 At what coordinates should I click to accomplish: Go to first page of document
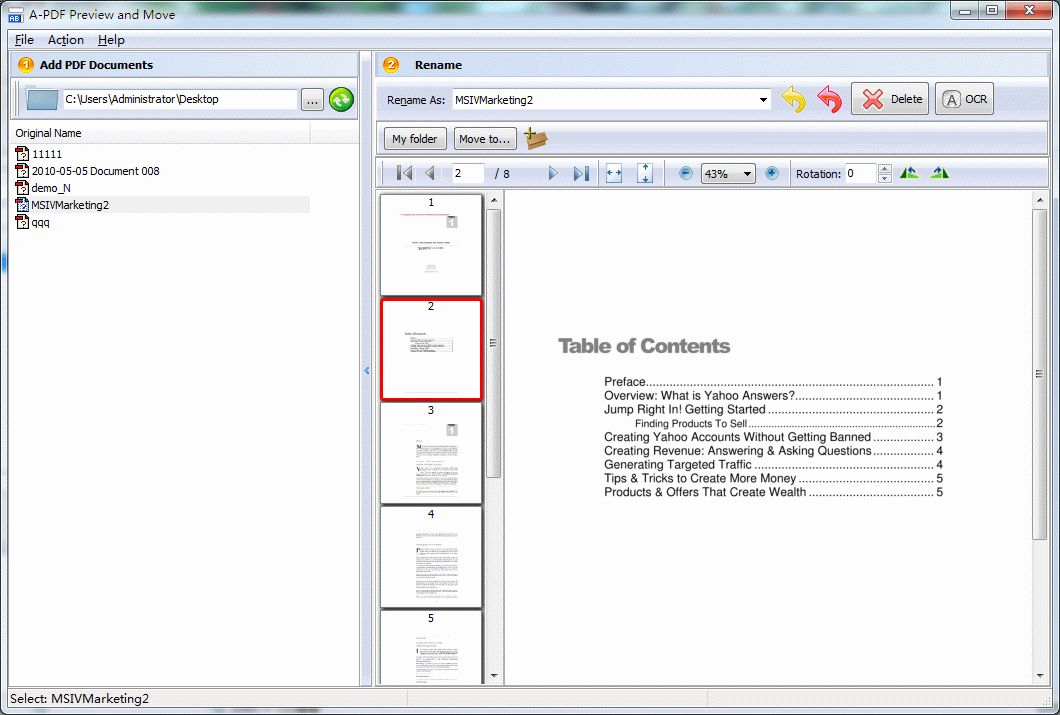[404, 173]
